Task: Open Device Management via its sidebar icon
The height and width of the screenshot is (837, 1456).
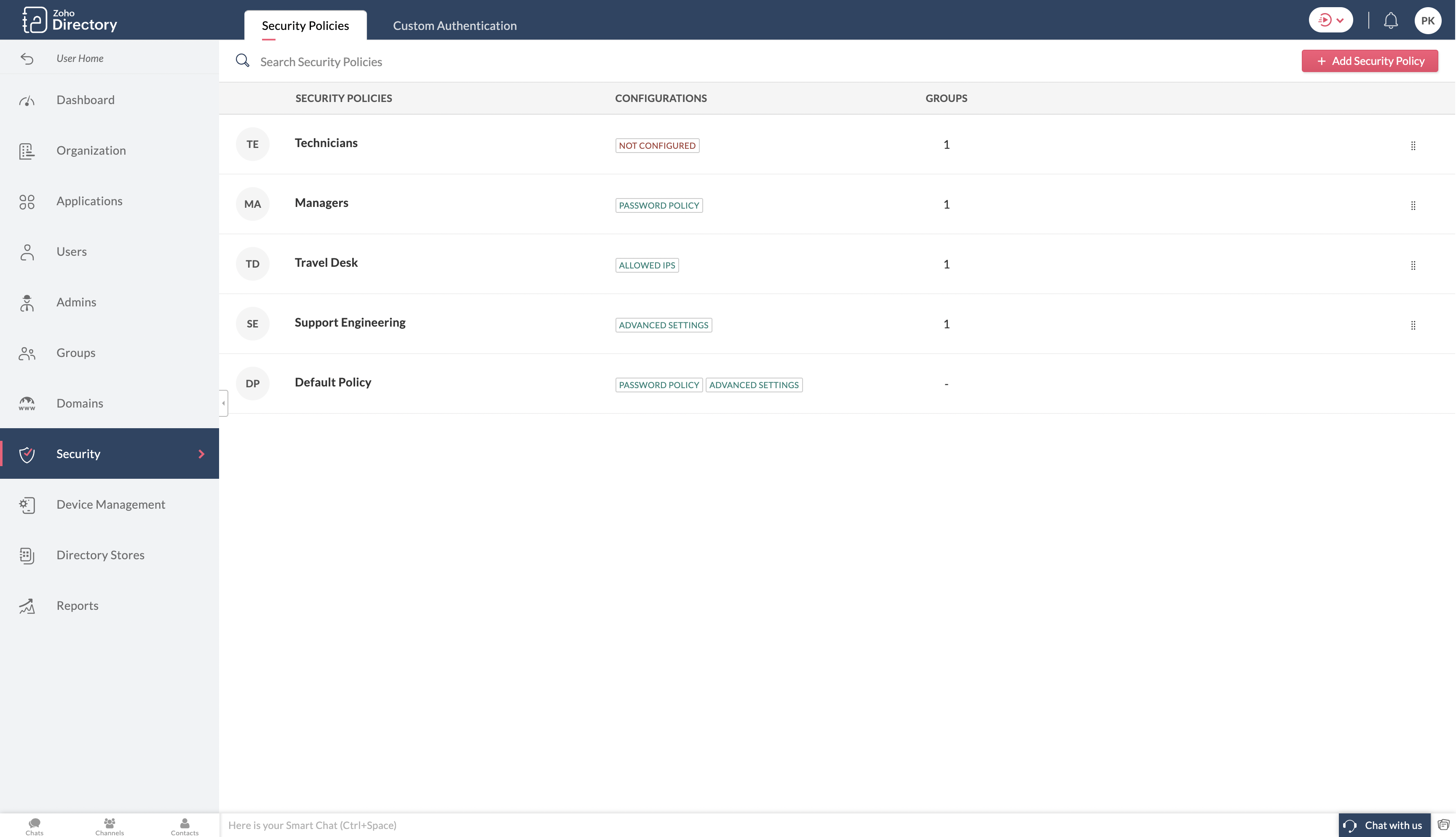Action: pos(27,504)
